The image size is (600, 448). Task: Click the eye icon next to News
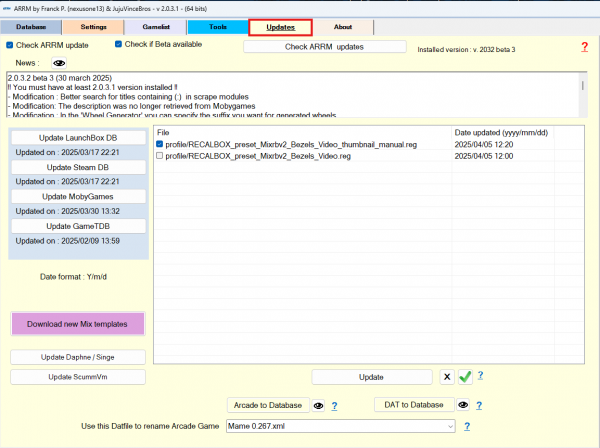(59, 62)
